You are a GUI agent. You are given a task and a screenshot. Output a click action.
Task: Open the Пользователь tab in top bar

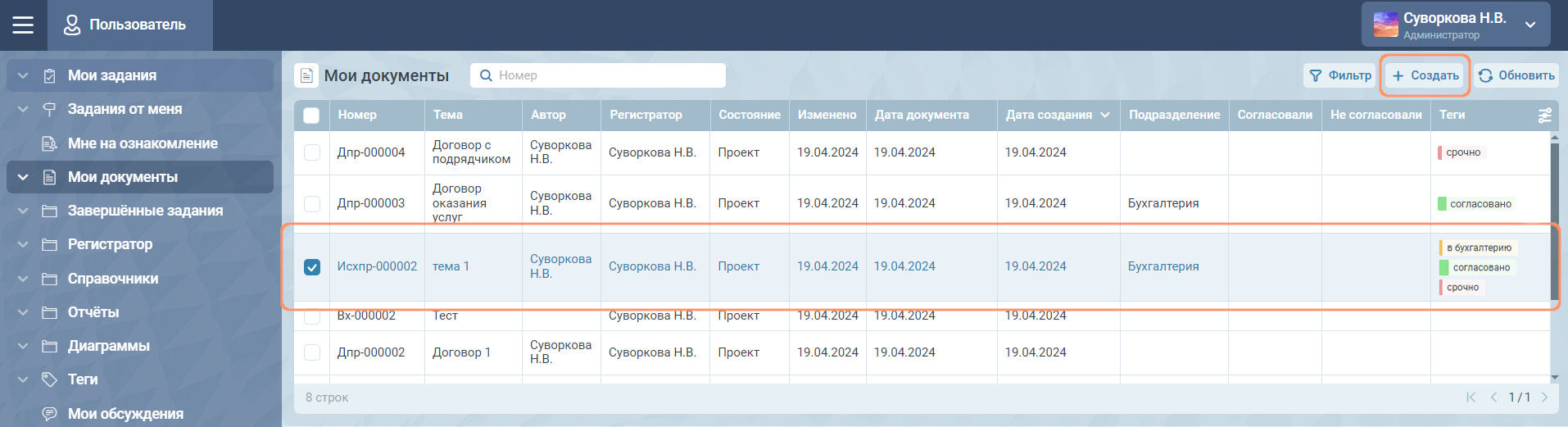[130, 25]
